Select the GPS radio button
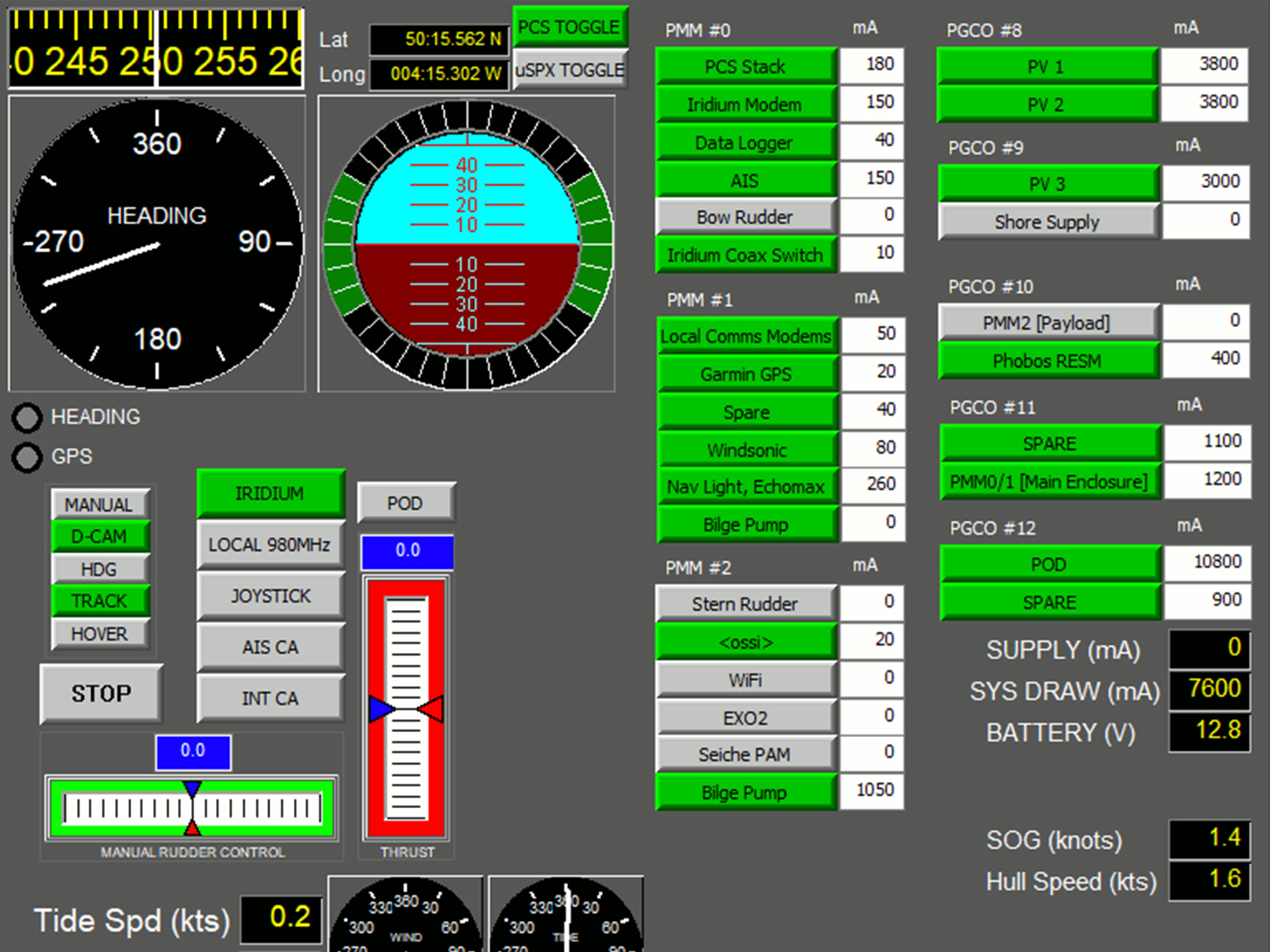 point(26,456)
